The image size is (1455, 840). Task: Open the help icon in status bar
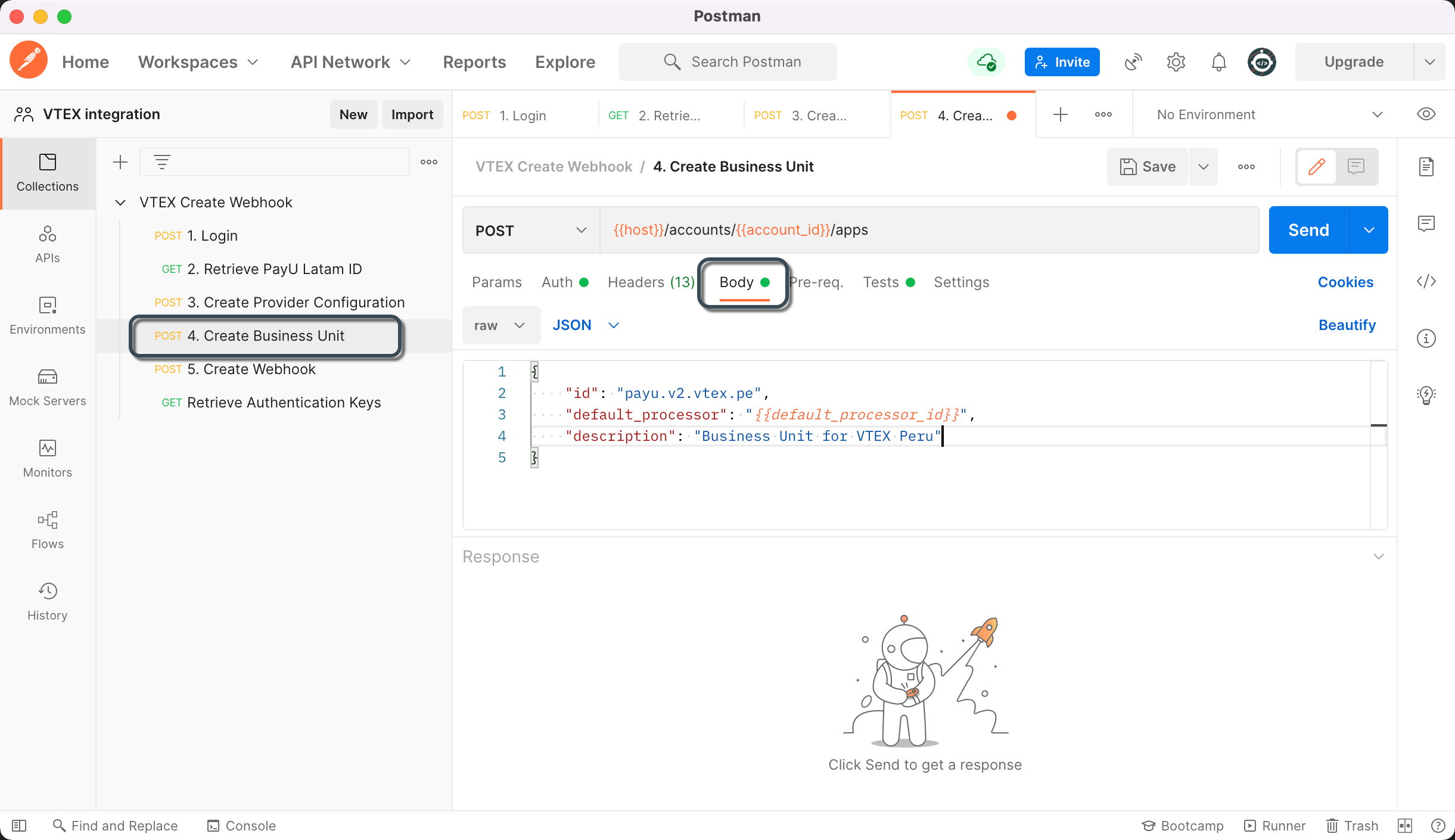[x=1438, y=826]
